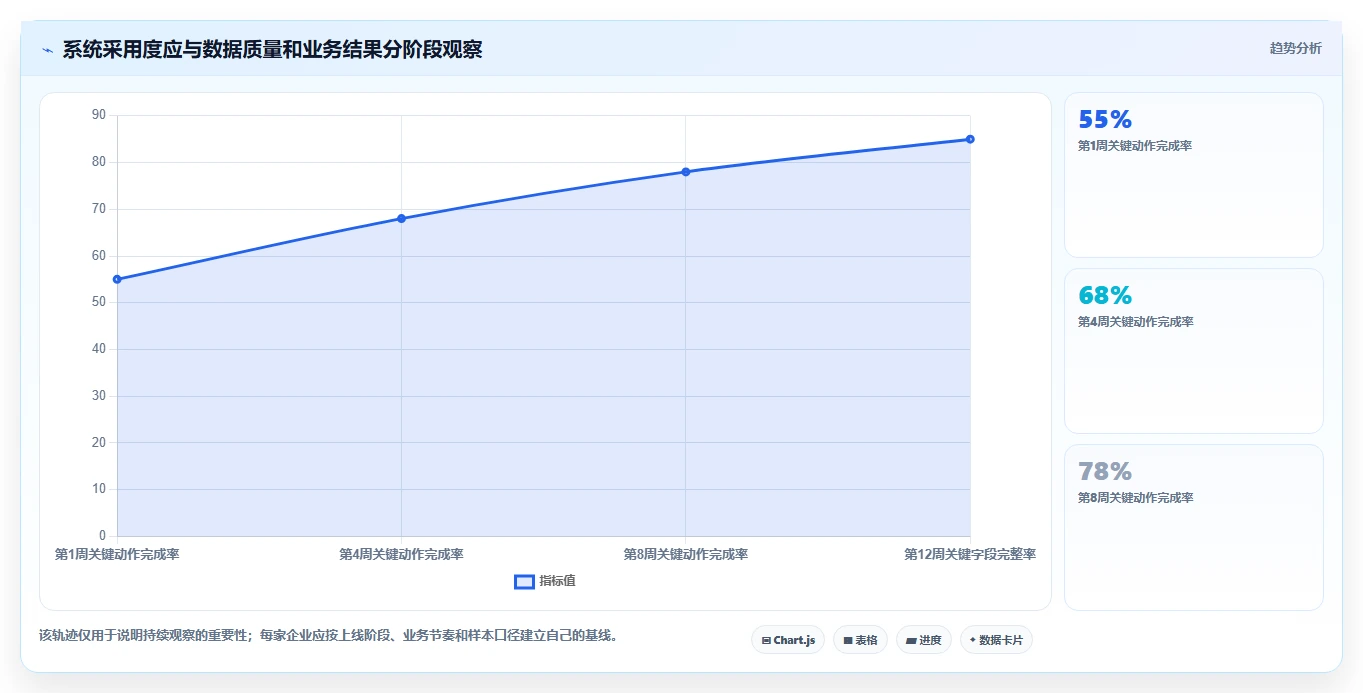Toggle the 指标值 legend item
Image resolution: width=1363 pixels, height=693 pixels.
(x=545, y=581)
